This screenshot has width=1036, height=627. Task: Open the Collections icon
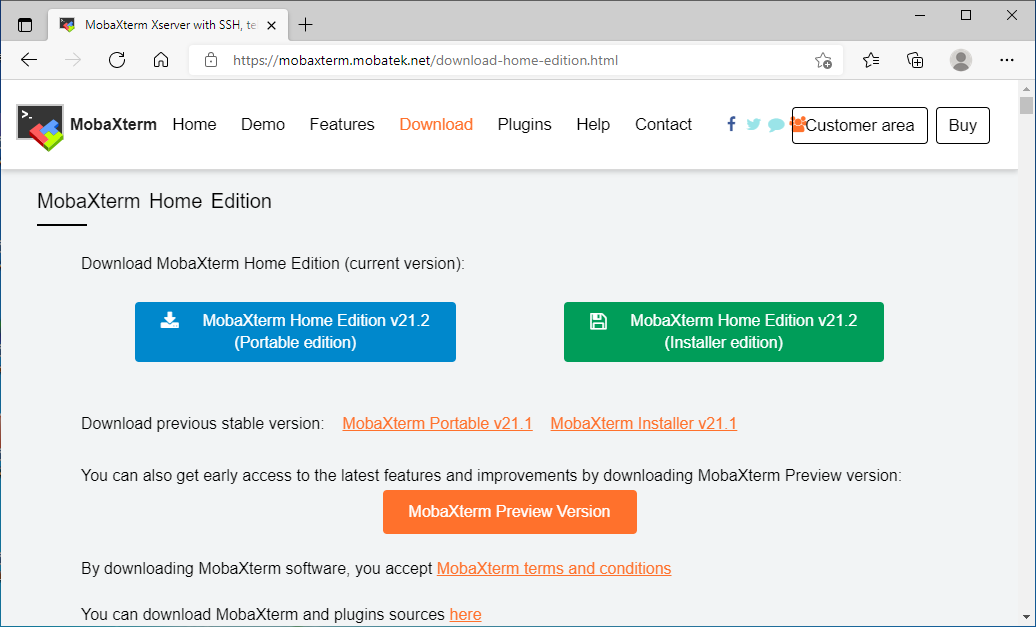pos(915,60)
